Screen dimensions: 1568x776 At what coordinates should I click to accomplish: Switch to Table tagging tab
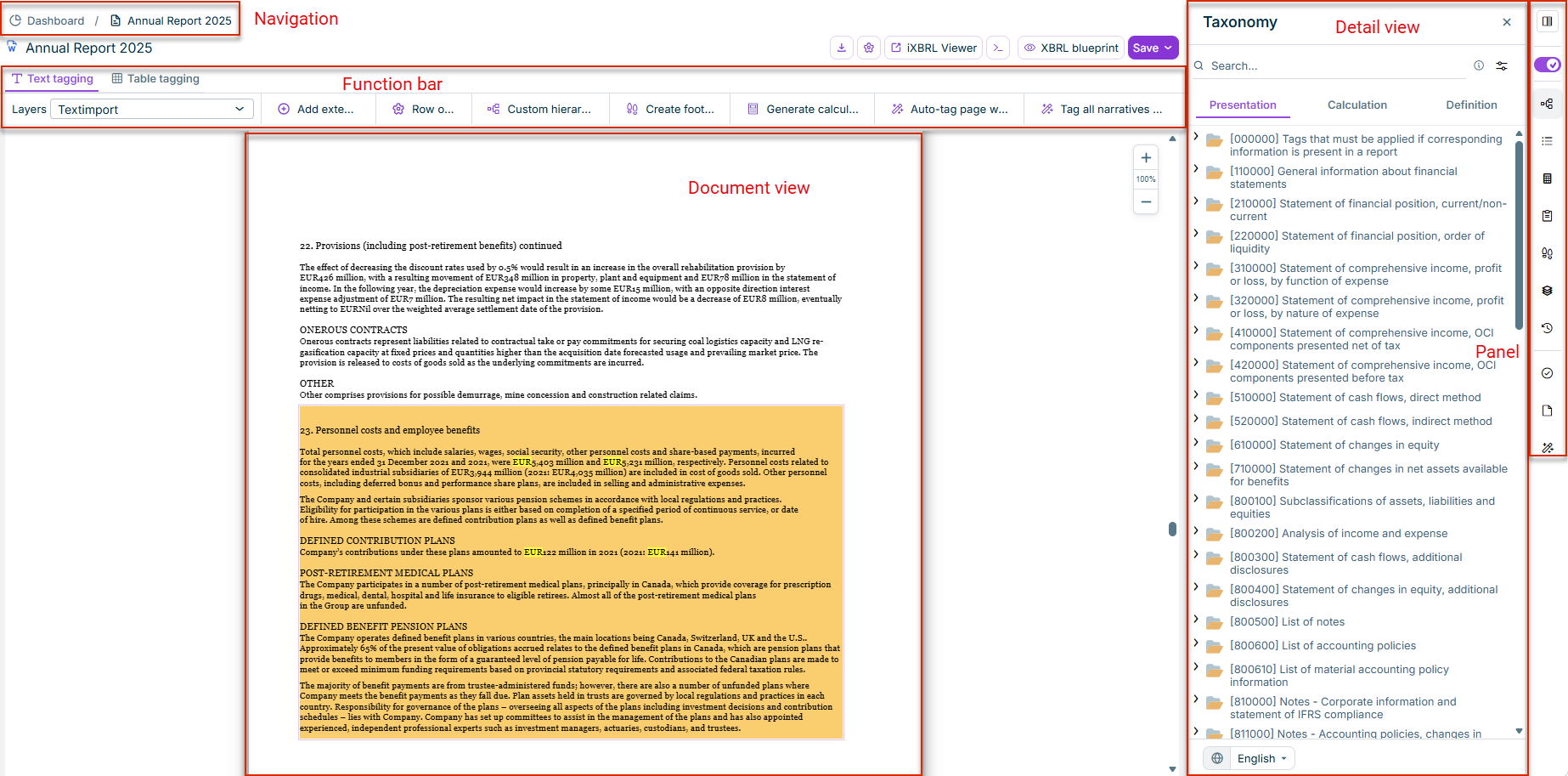(155, 79)
